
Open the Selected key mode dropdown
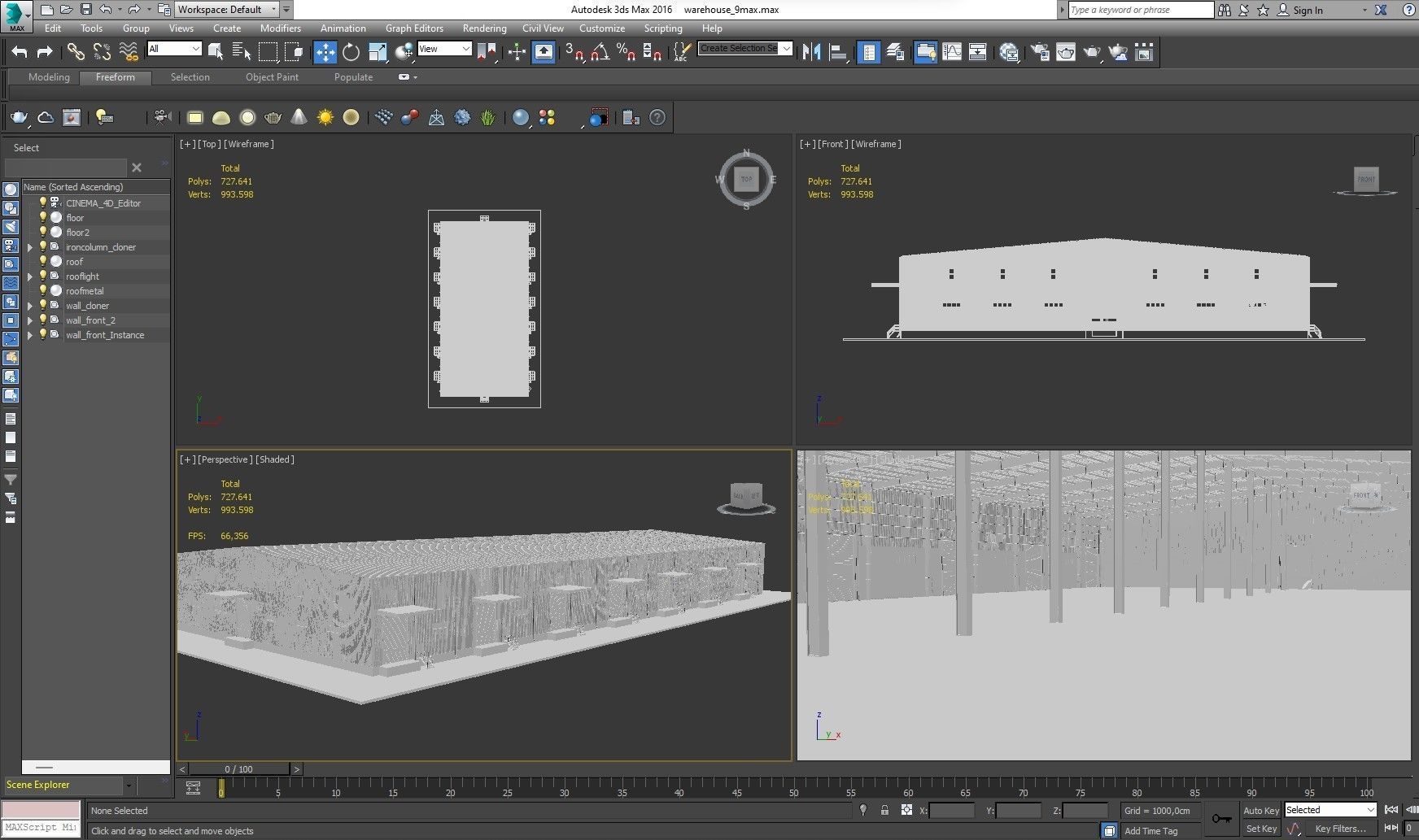pos(1330,810)
